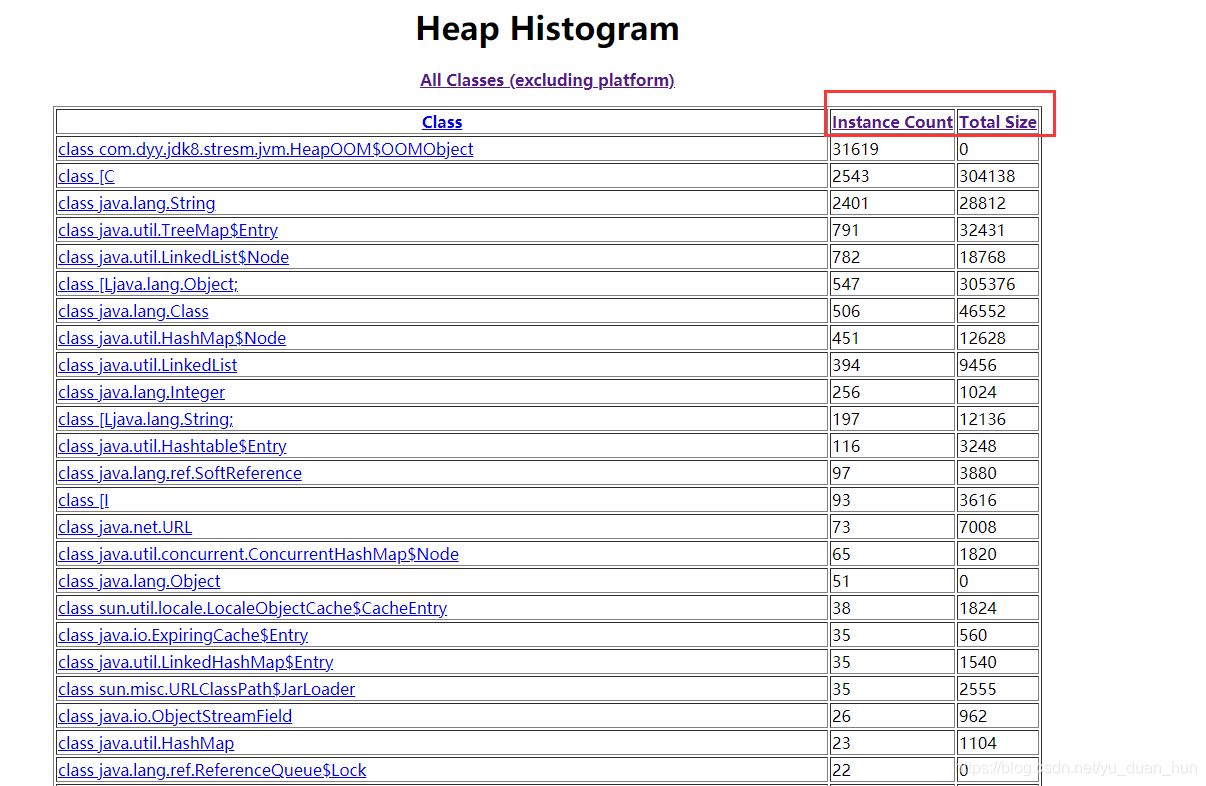1206x786 pixels.
Task: Open the class [I link
Action: click(x=83, y=500)
